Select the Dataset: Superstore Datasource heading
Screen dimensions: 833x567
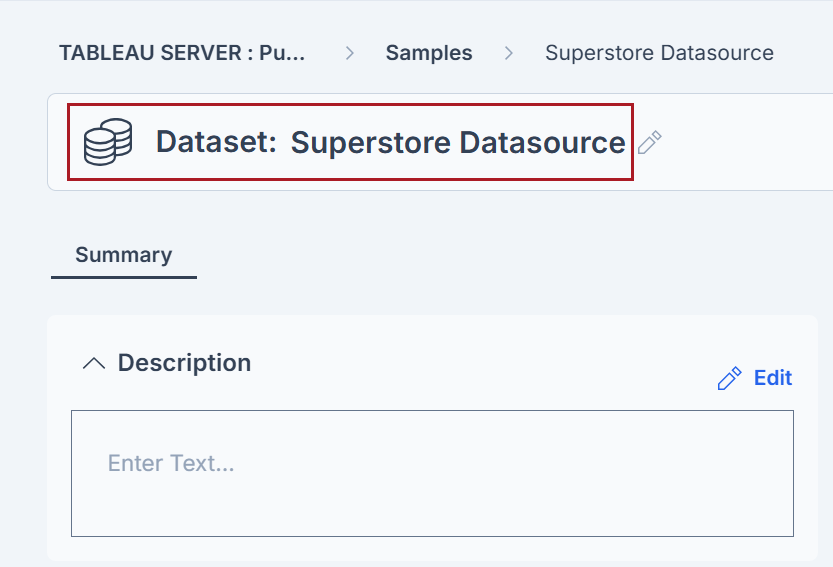coord(390,142)
